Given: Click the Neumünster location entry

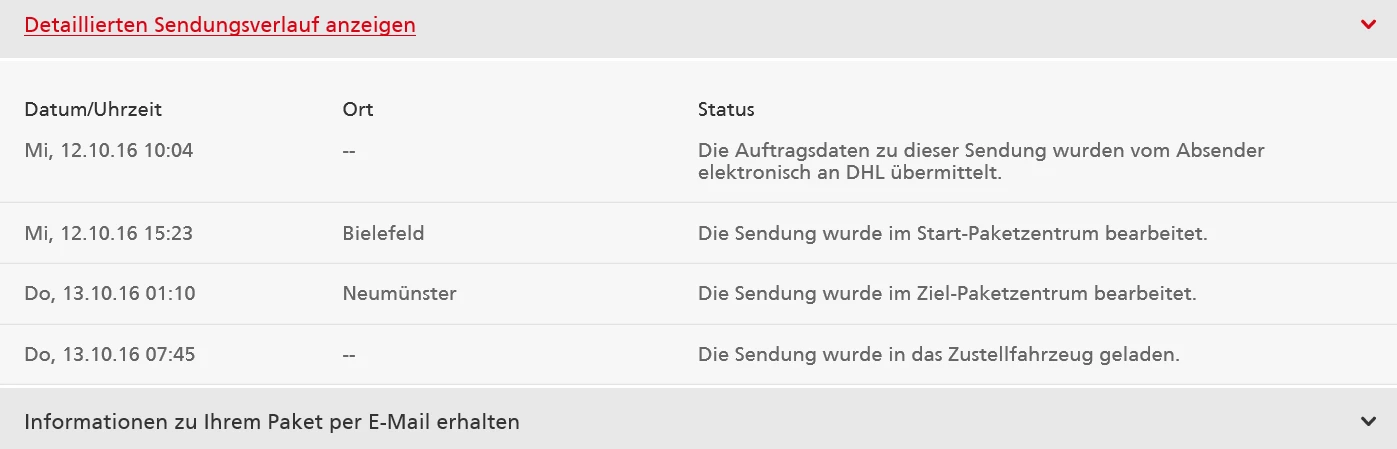Looking at the screenshot, I should pos(399,294).
